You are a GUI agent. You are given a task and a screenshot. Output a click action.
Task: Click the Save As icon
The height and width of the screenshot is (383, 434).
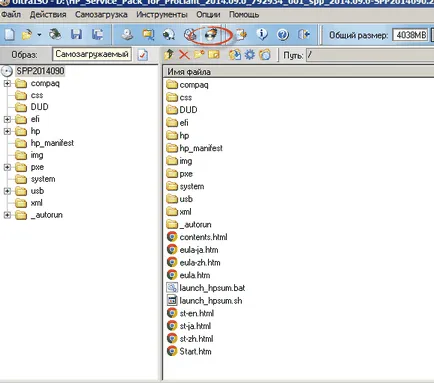98,34
